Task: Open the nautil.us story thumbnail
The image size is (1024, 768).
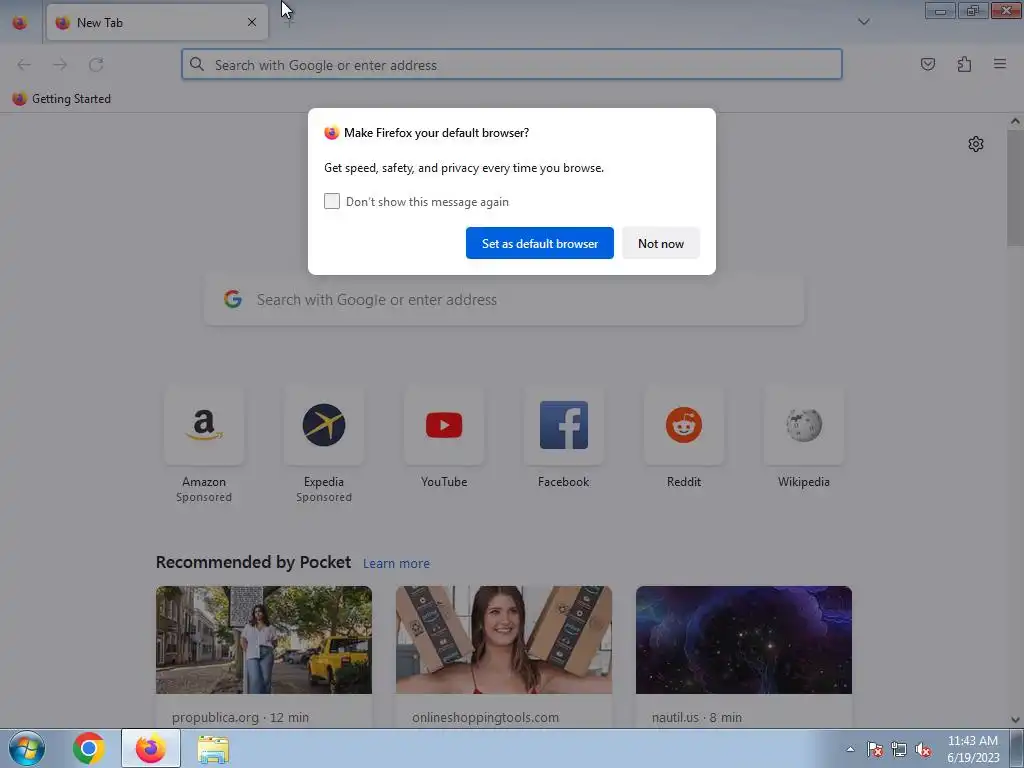Action: pyautogui.click(x=744, y=640)
